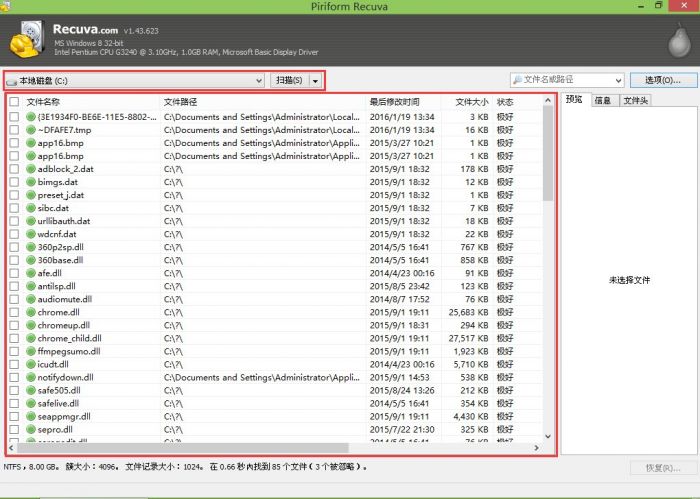Switch to the 信息 tab
700x499 pixels.
pyautogui.click(x=603, y=100)
